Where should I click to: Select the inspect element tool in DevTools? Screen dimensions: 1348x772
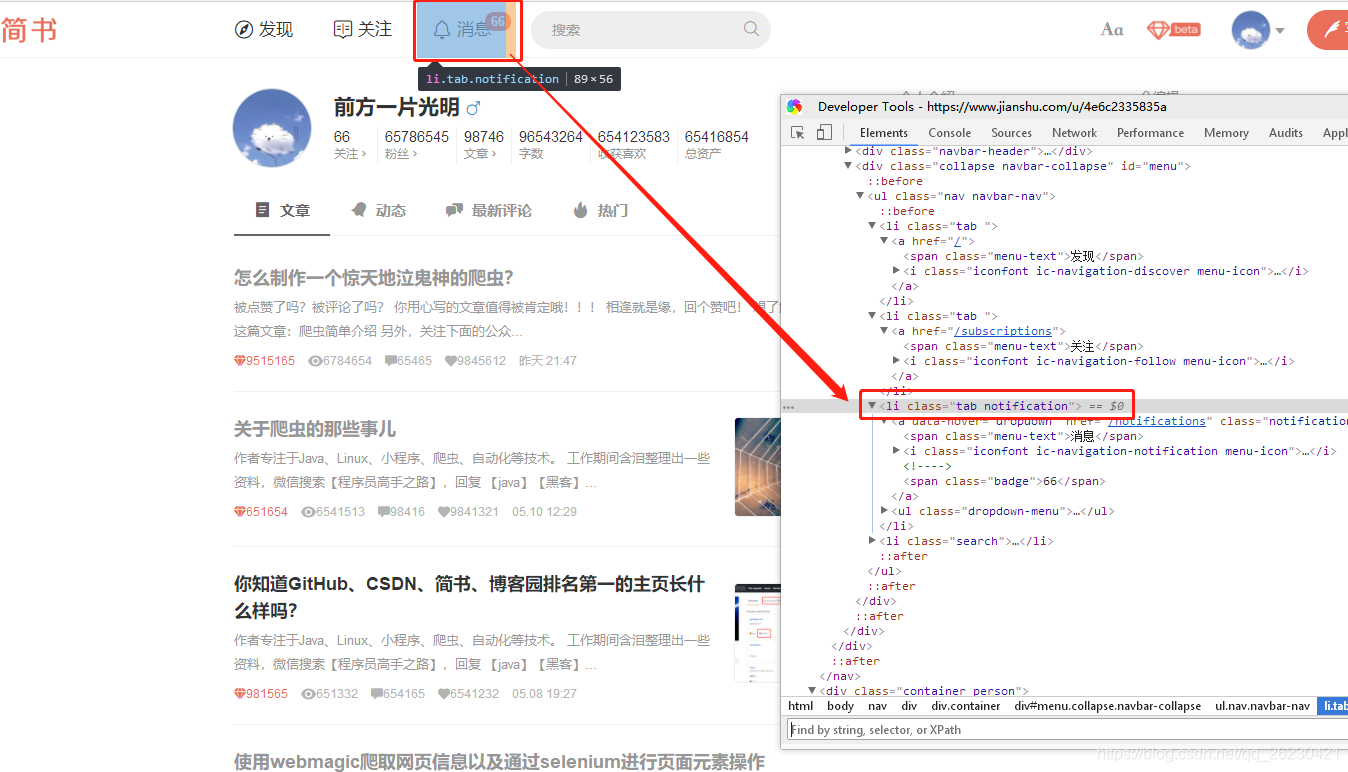click(x=797, y=132)
